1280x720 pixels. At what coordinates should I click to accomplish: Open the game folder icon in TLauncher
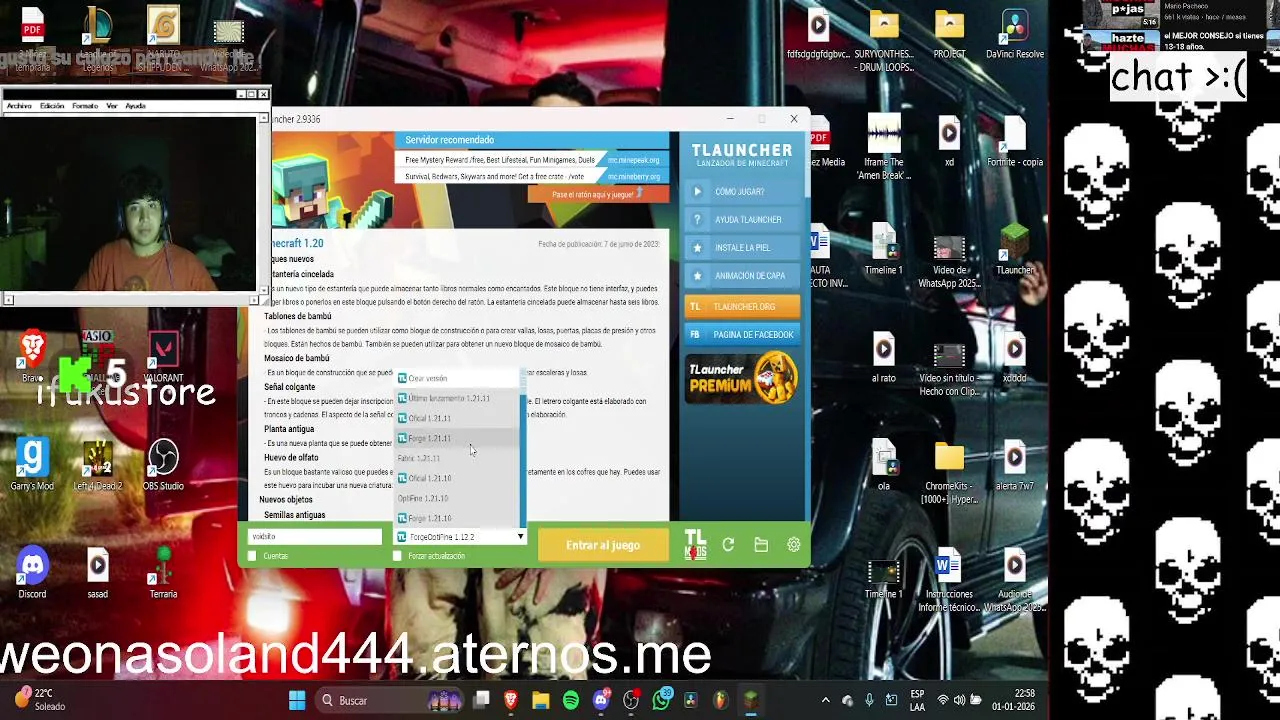click(x=761, y=545)
